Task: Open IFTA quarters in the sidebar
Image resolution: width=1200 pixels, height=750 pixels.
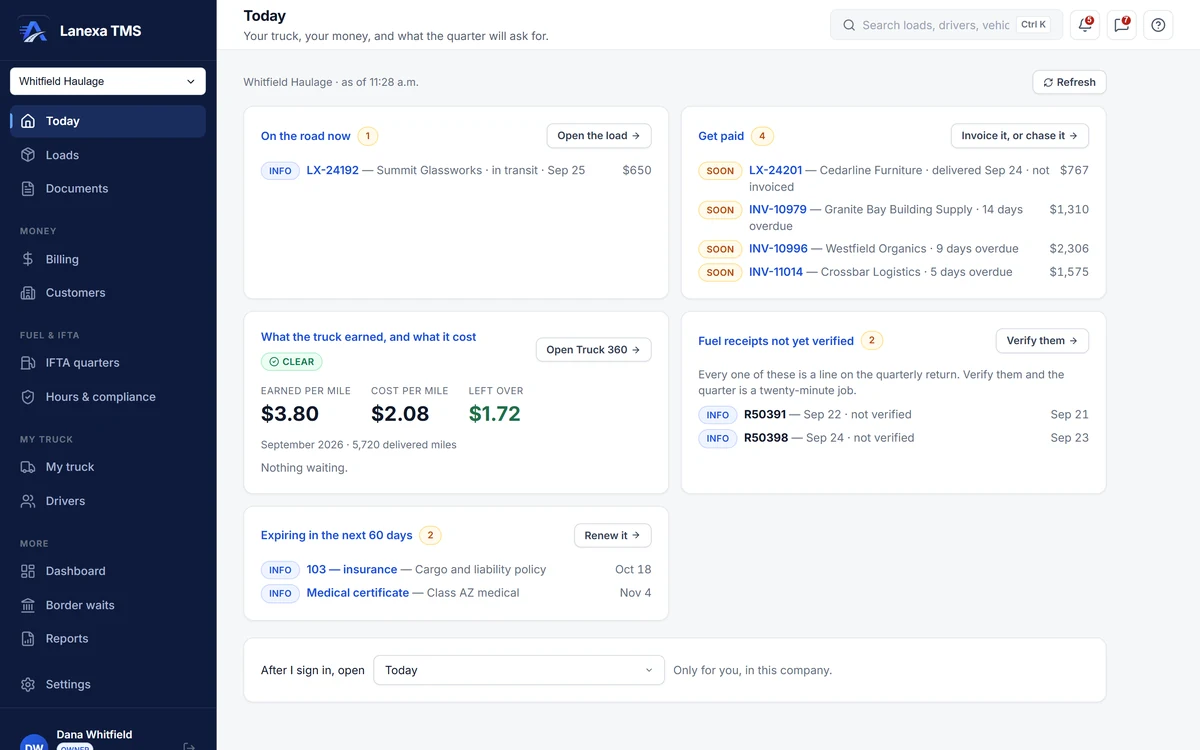Action: click(108, 363)
